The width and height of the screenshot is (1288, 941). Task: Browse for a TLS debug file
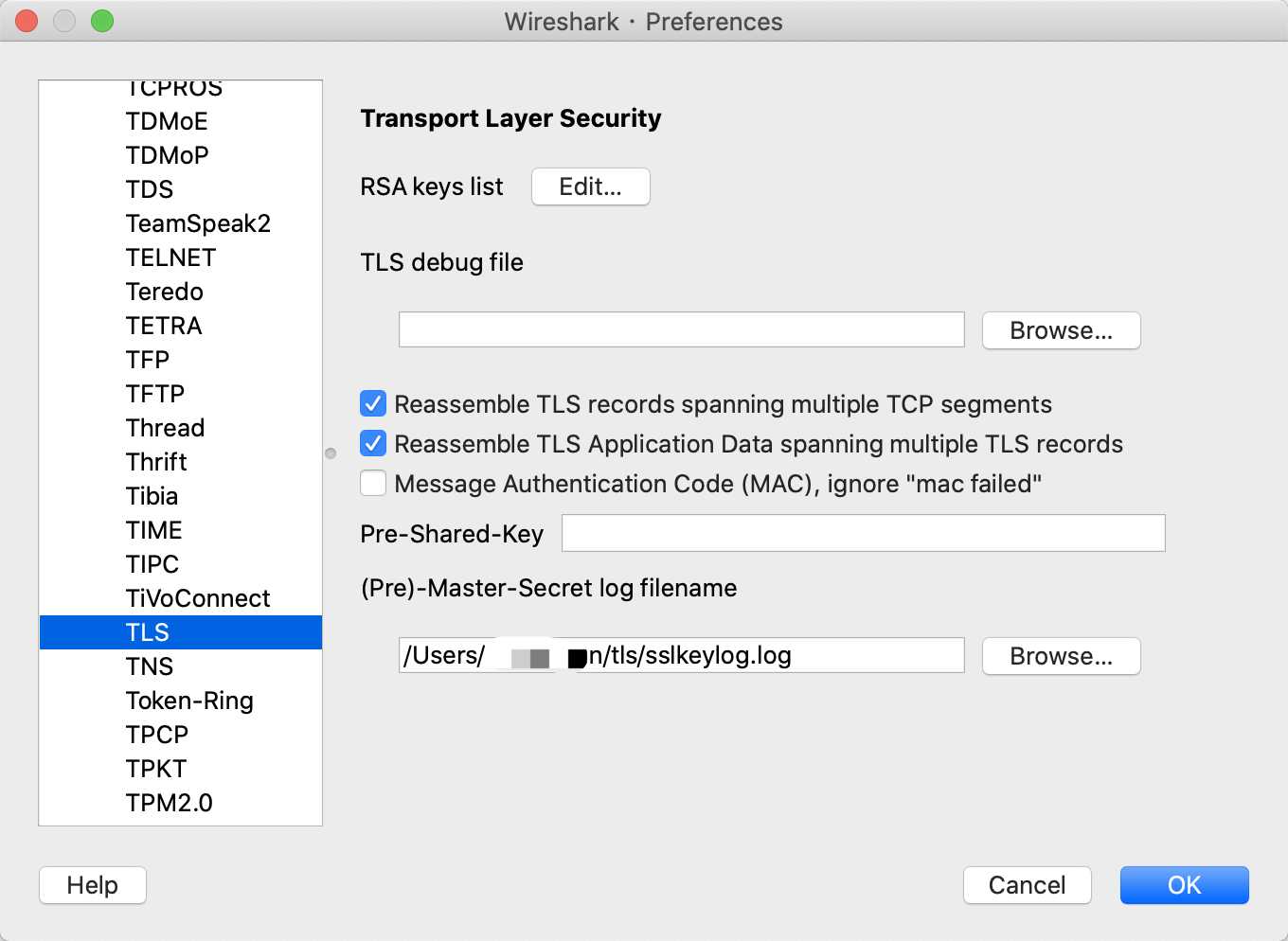1062,330
